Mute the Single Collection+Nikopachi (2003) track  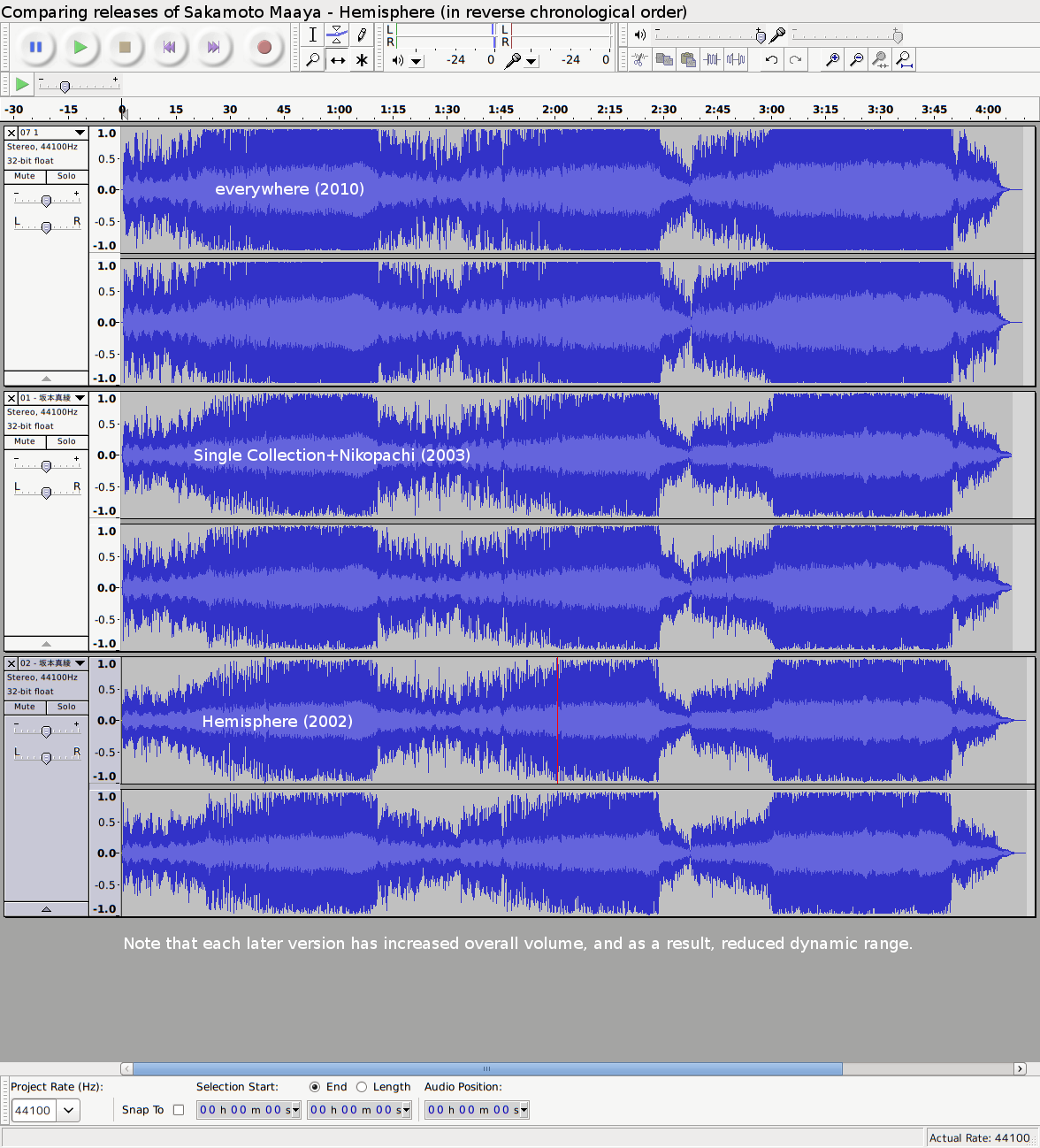25,441
